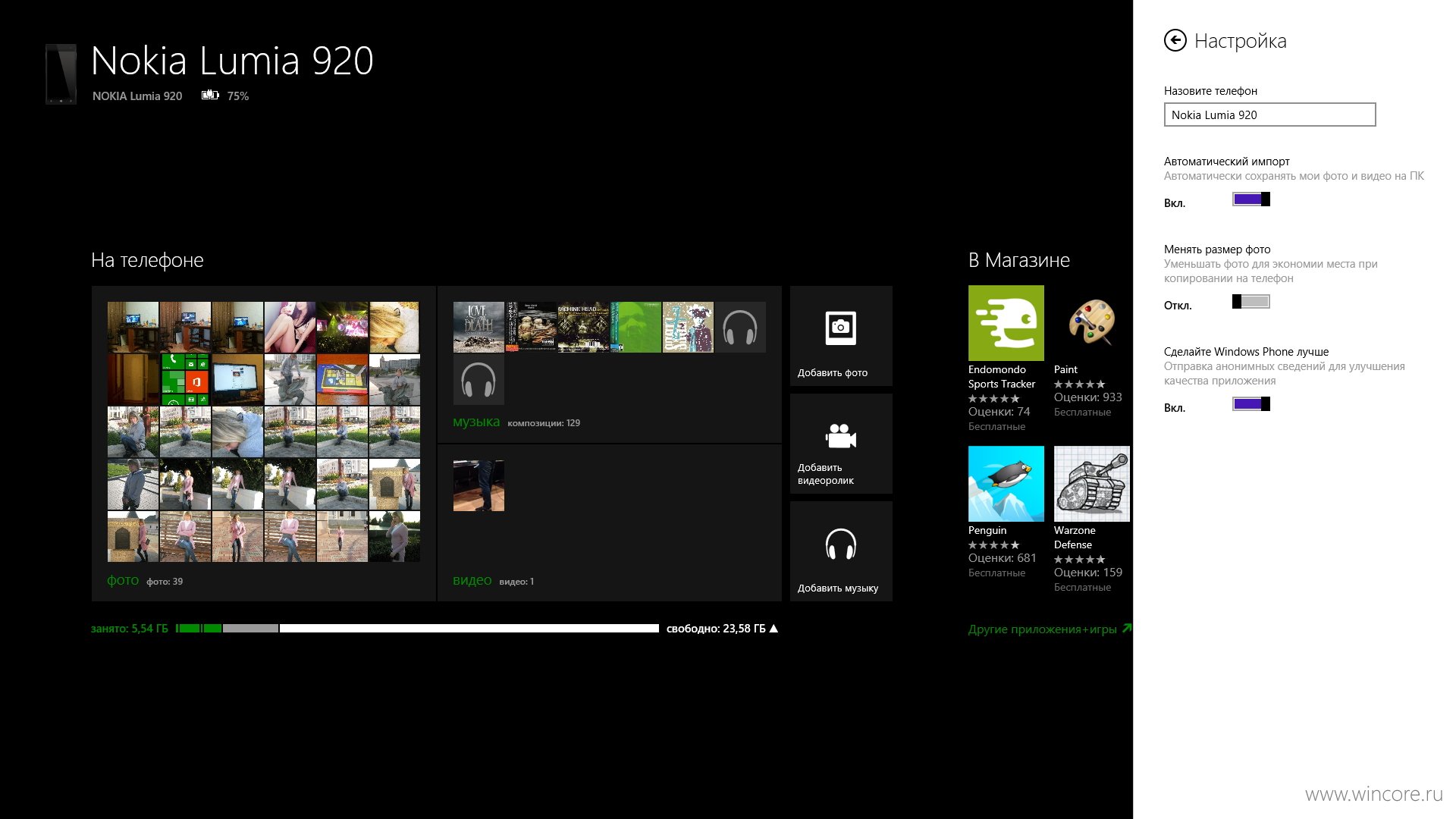Click the свободно: 23,58 ГБ label
Screen dimensions: 1456x819
click(716, 629)
